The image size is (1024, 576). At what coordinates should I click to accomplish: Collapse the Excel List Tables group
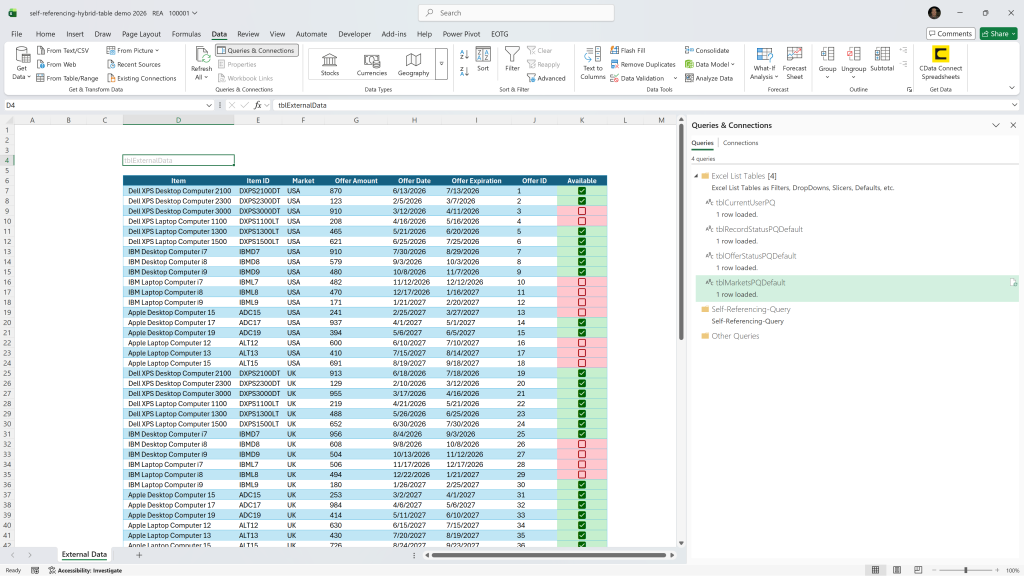click(696, 176)
